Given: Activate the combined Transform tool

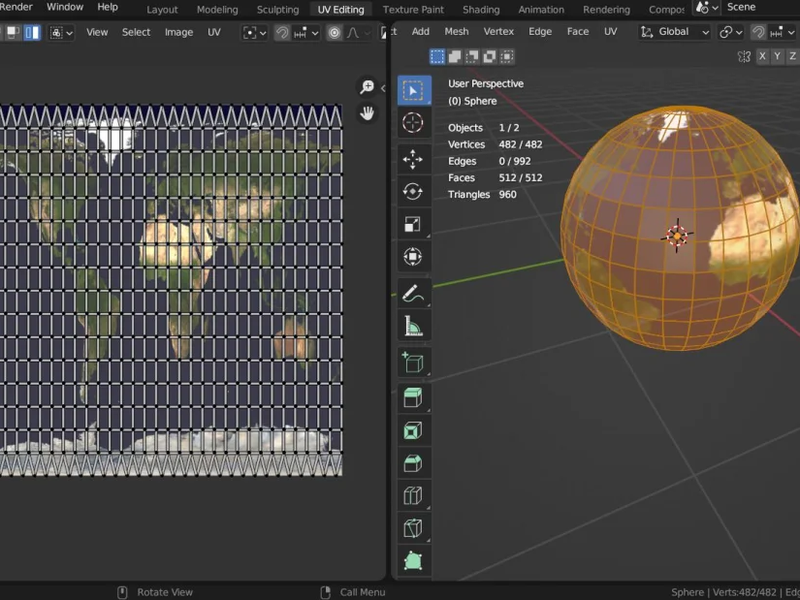Looking at the screenshot, I should tap(413, 256).
